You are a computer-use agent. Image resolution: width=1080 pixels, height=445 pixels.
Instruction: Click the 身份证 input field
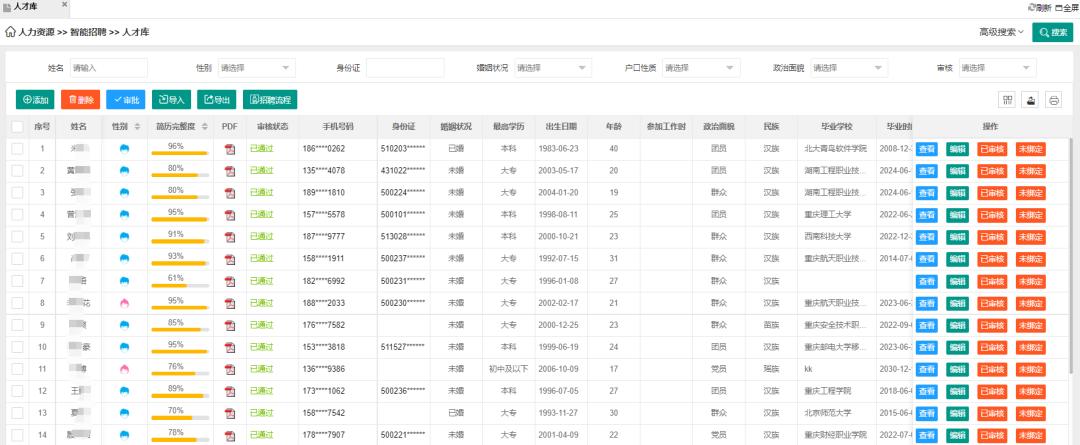(405, 68)
